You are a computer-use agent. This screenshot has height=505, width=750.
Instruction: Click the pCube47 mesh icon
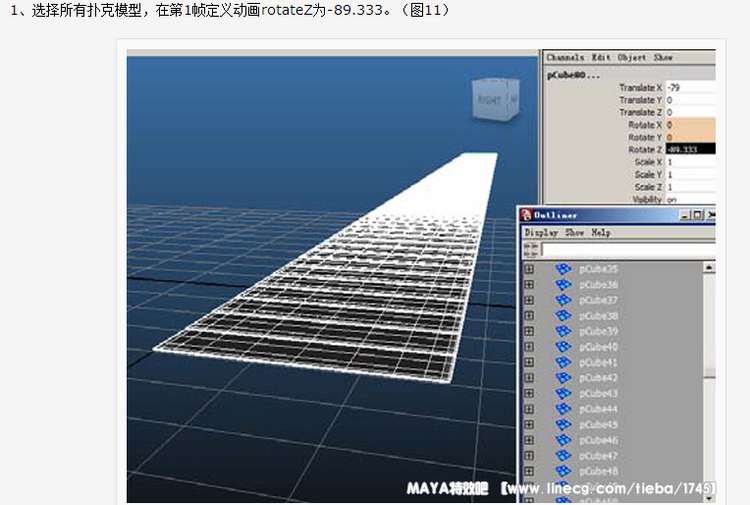pyautogui.click(x=563, y=456)
